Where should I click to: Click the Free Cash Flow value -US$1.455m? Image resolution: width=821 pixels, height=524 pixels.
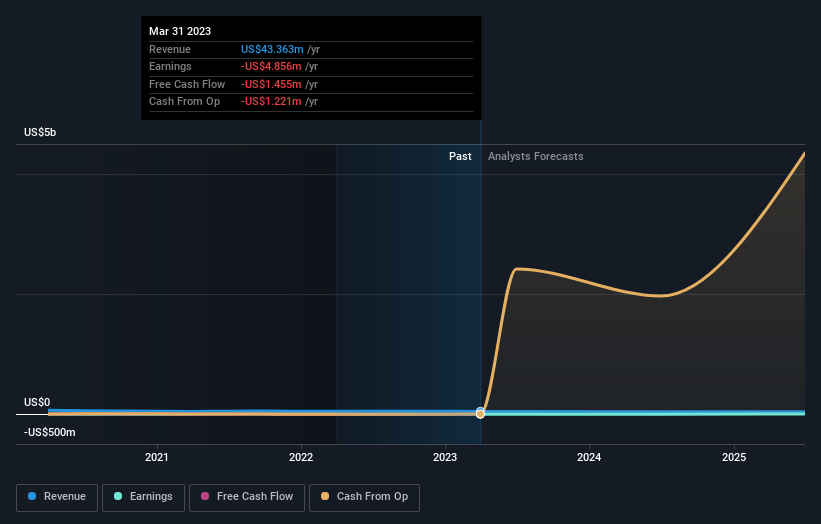(271, 84)
